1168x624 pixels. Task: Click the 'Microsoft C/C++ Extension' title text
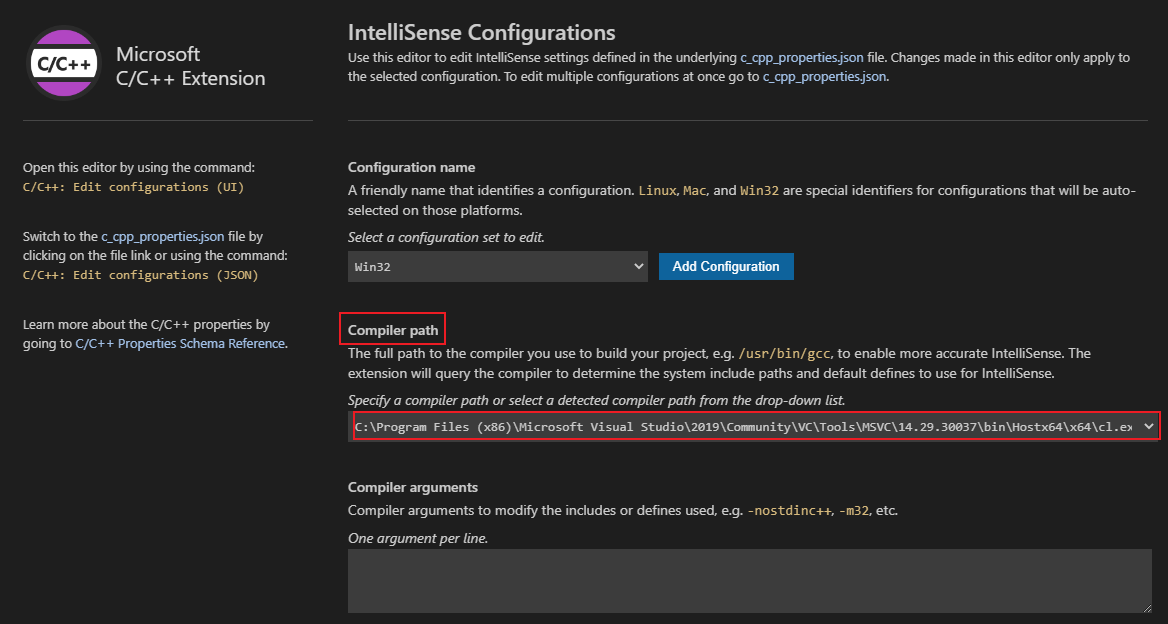[x=191, y=66]
